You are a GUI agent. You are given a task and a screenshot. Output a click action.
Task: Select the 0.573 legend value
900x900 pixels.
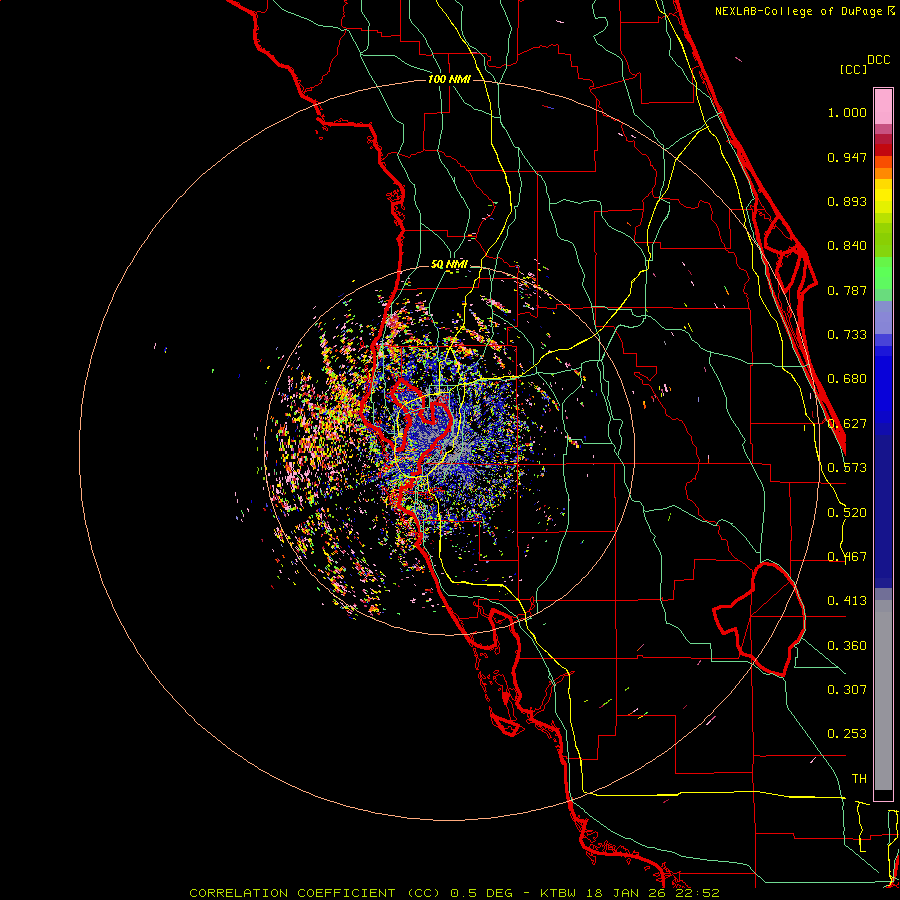point(847,468)
